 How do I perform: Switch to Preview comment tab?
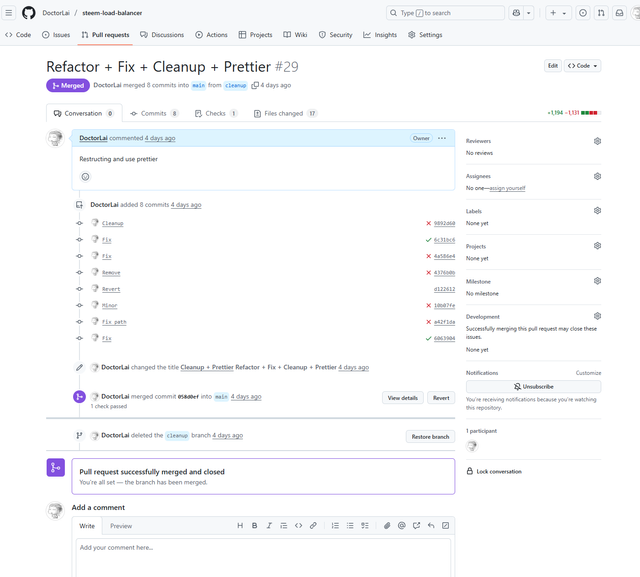click(121, 526)
